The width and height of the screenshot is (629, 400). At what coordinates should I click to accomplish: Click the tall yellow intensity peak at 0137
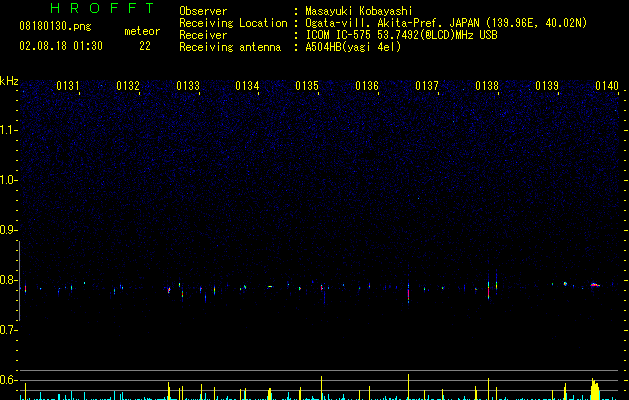(408, 387)
